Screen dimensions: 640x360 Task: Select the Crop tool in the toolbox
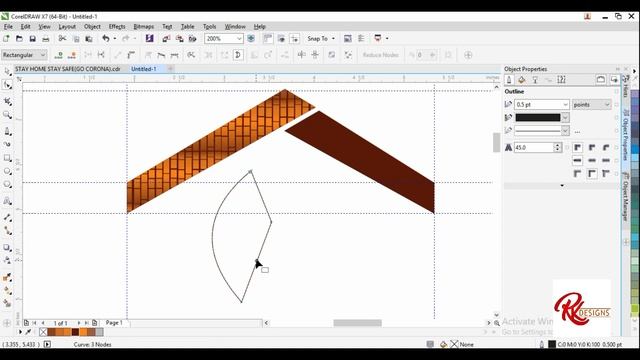click(7, 101)
